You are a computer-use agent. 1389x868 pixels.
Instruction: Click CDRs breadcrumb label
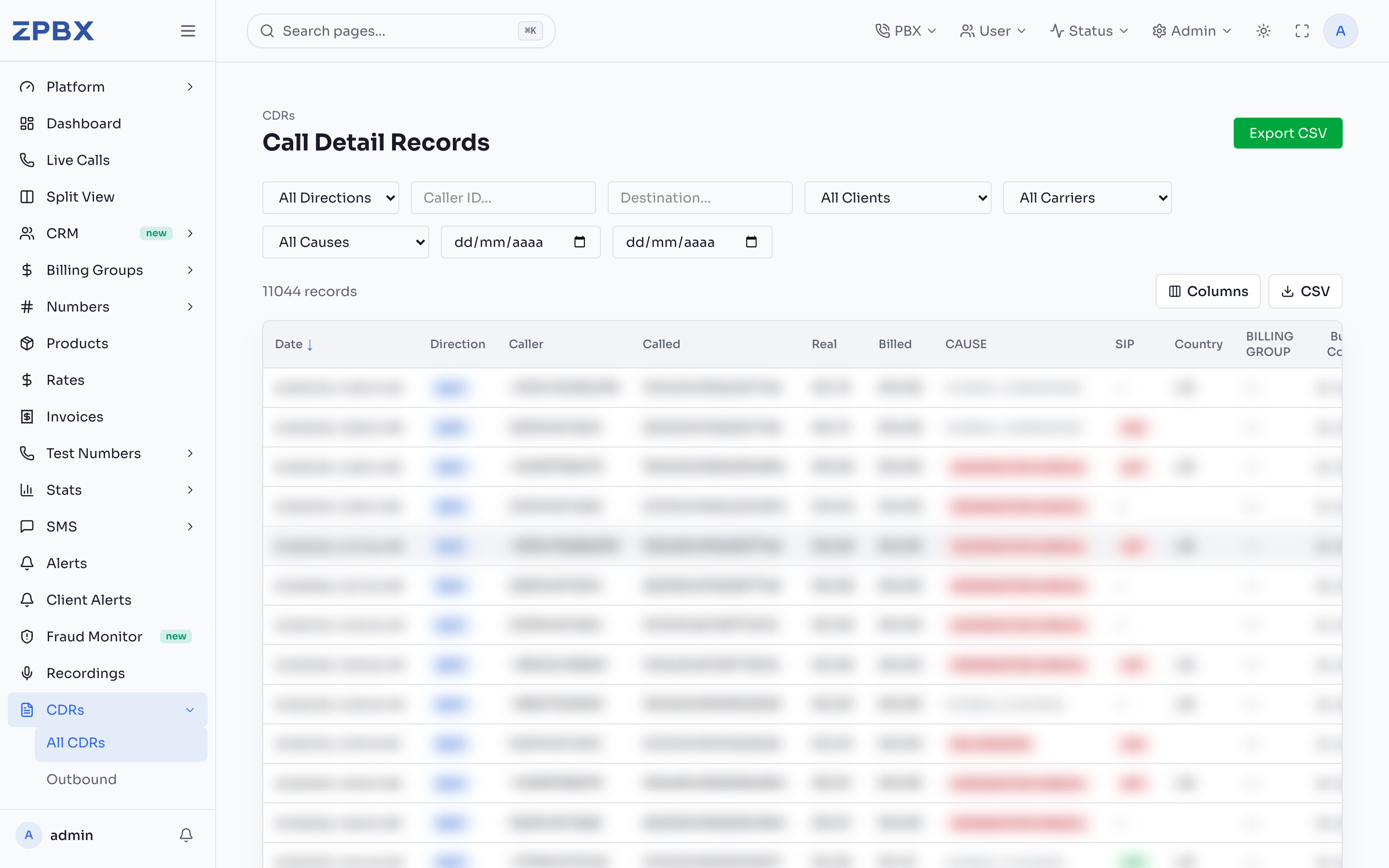pyautogui.click(x=278, y=115)
